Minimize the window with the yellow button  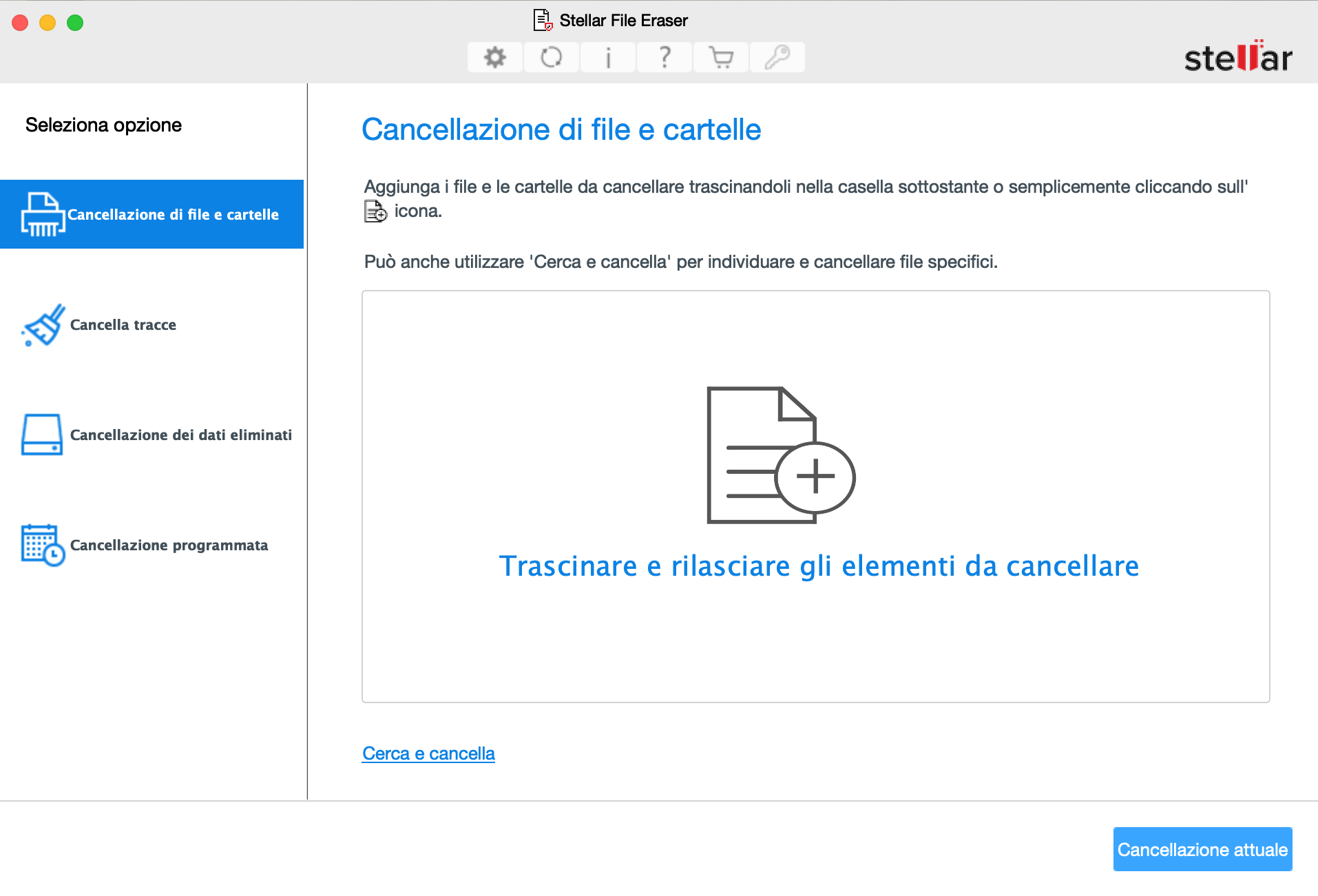(x=48, y=23)
